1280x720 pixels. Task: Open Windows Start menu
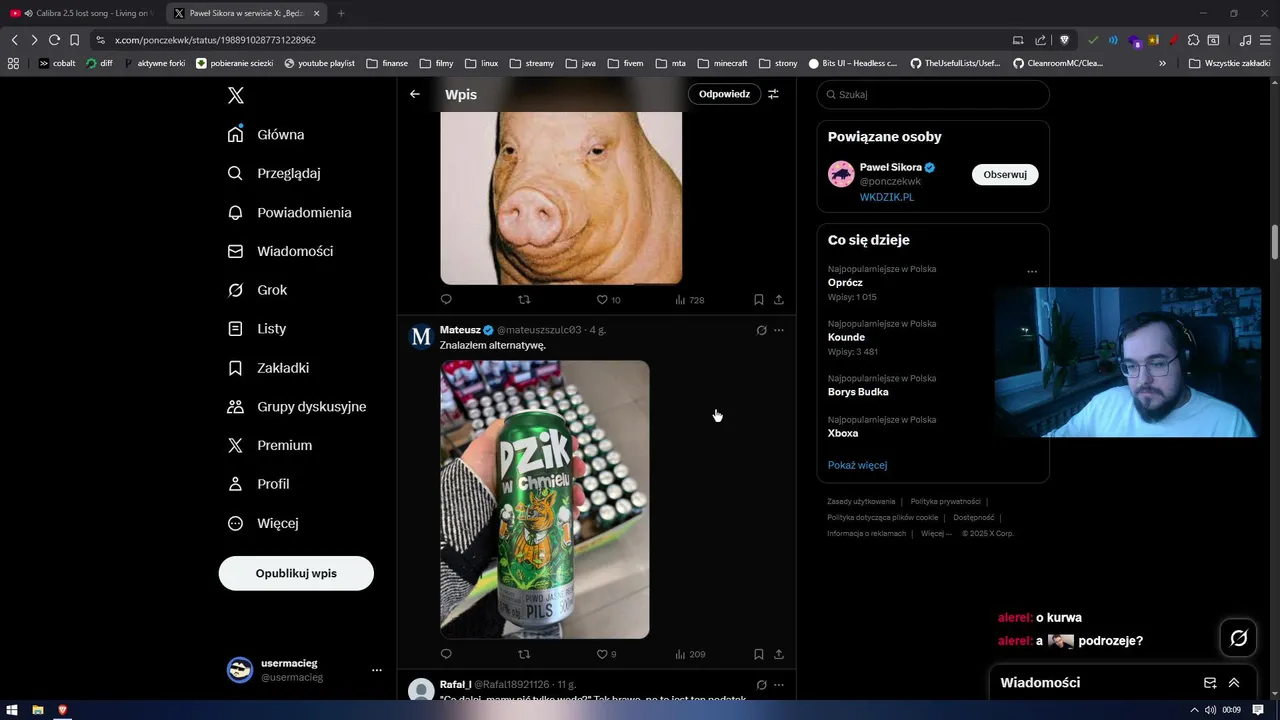click(13, 710)
